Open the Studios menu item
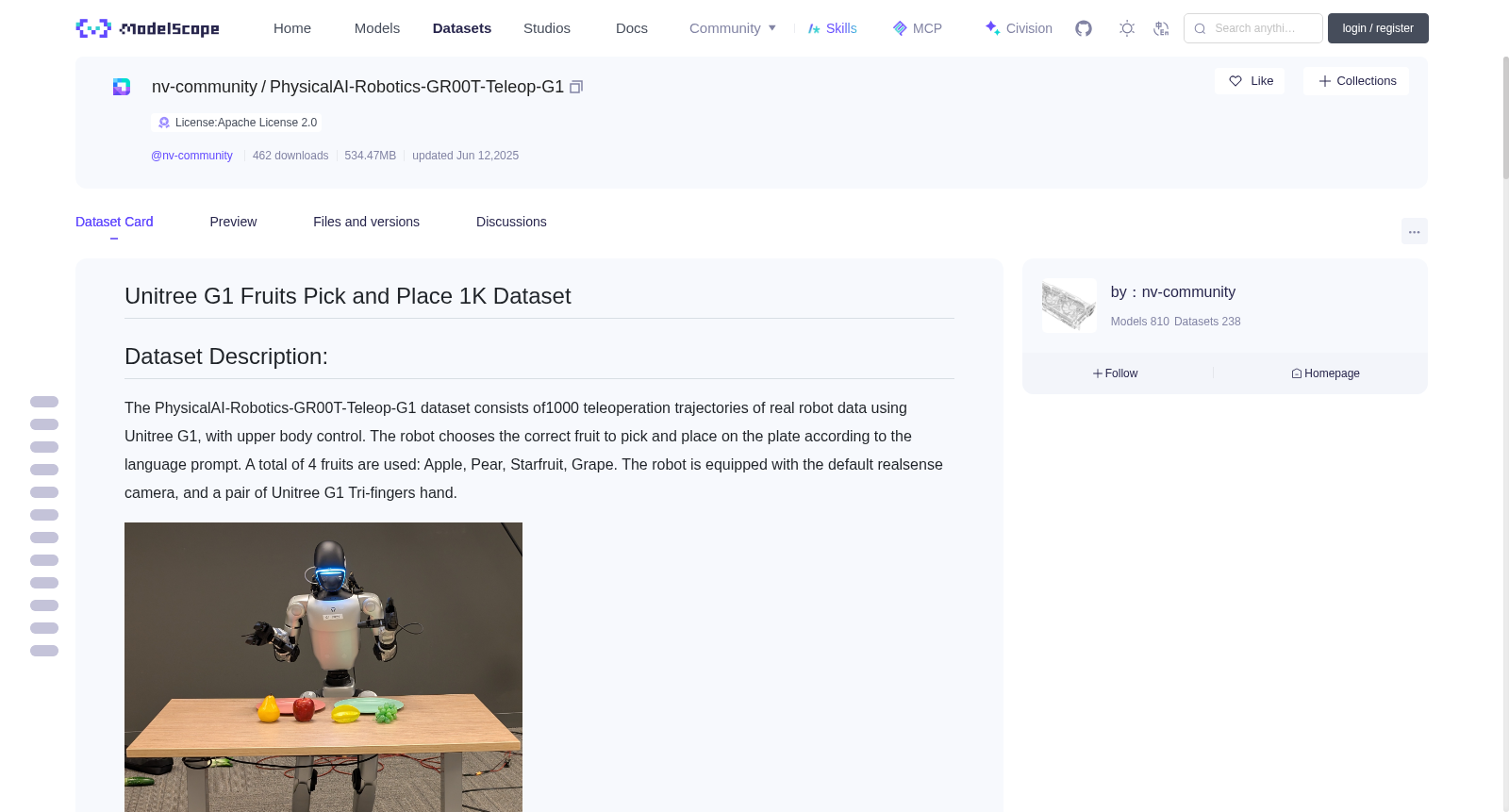1509x812 pixels. (x=547, y=28)
